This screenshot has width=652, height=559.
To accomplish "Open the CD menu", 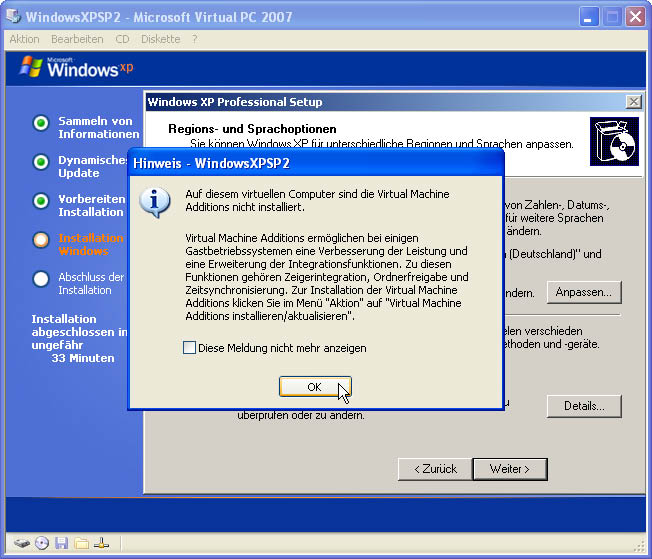I will 122,39.
